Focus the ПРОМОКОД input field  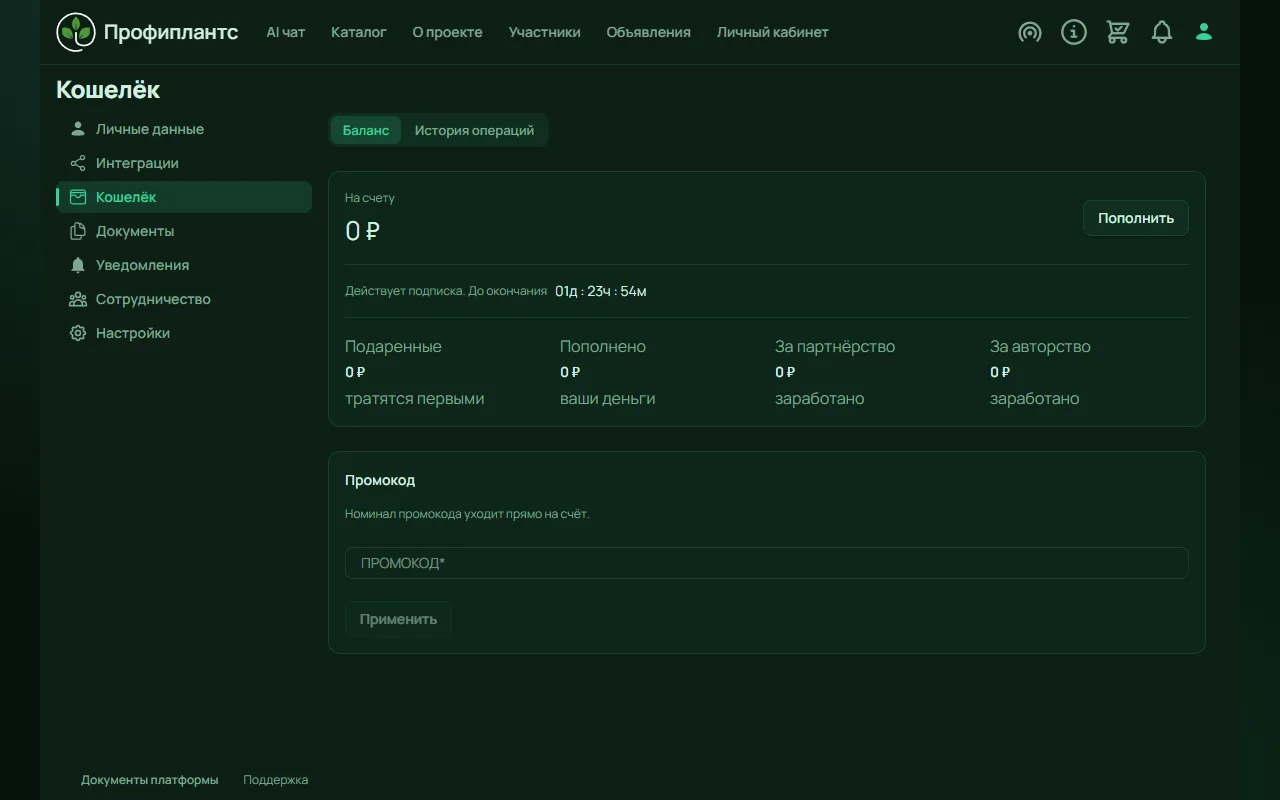point(767,563)
